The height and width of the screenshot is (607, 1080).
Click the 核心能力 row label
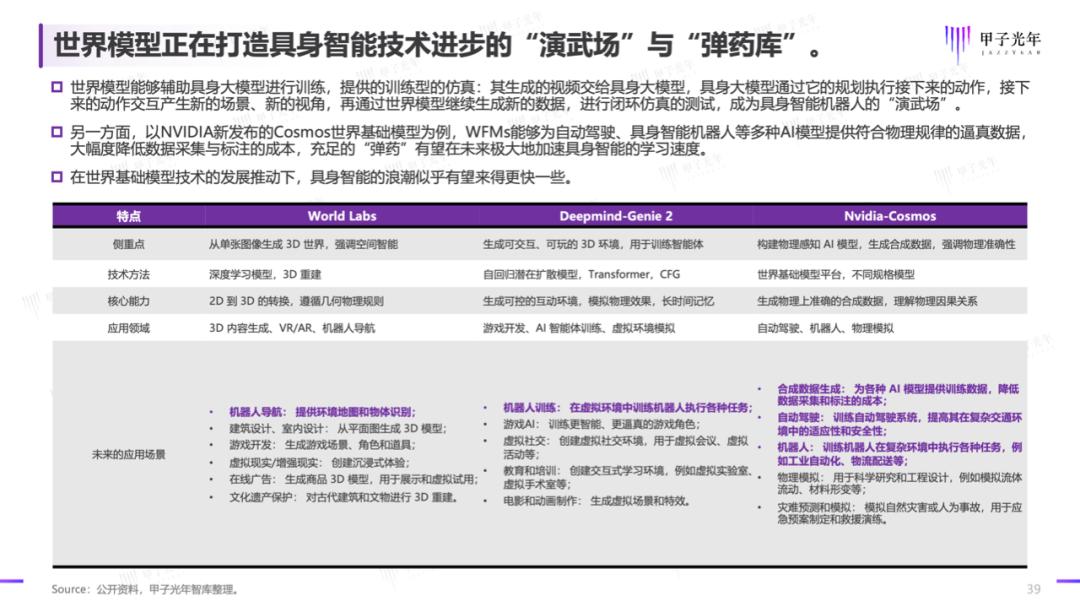[128, 300]
